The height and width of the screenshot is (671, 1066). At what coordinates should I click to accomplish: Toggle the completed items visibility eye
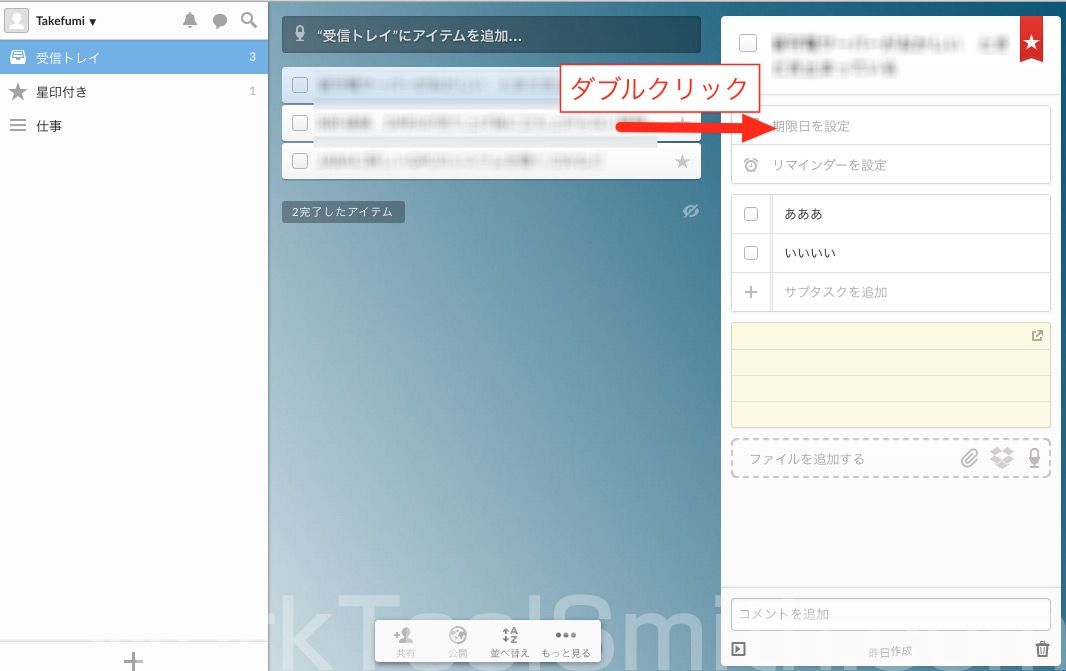coord(690,211)
